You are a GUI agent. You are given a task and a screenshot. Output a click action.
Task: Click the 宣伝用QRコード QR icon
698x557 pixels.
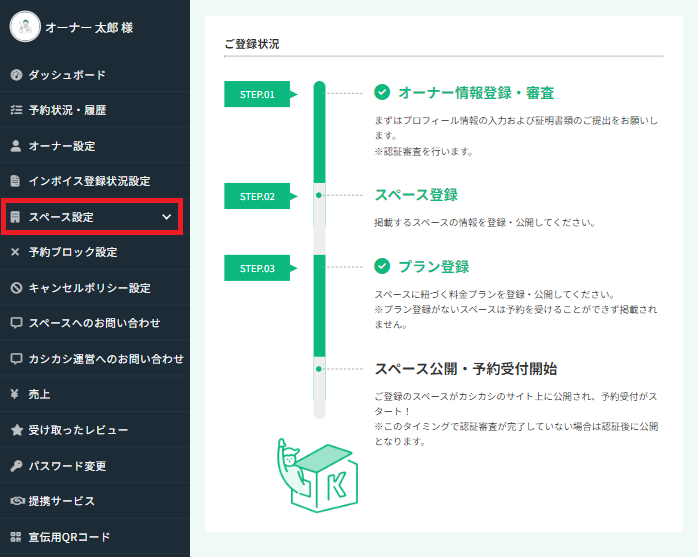point(16,537)
